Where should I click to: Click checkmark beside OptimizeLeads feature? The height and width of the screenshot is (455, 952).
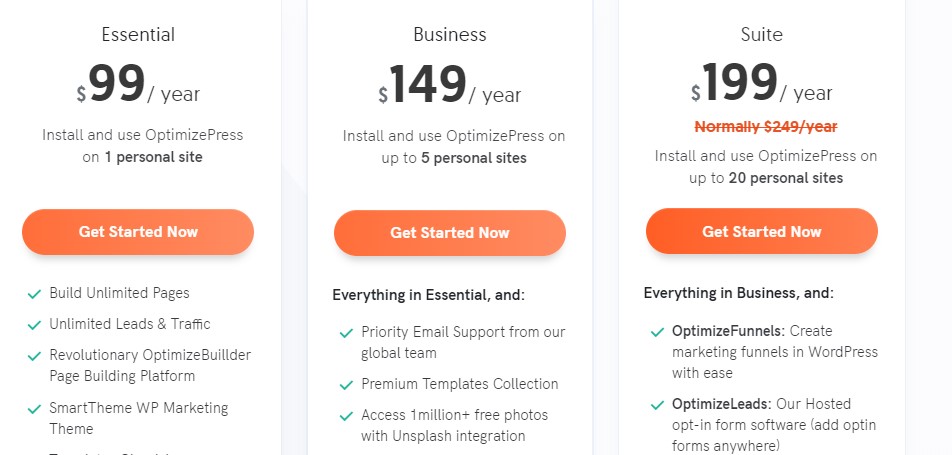pos(657,405)
